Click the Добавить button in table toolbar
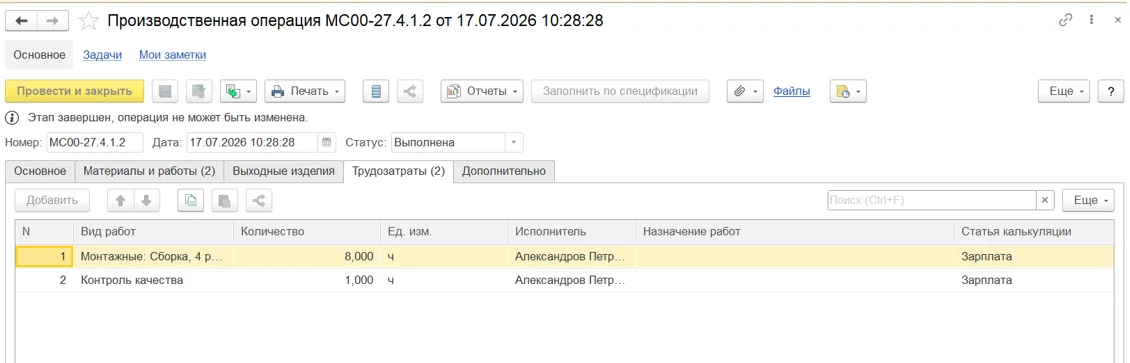Image resolution: width=1130 pixels, height=363 pixels. (x=52, y=201)
